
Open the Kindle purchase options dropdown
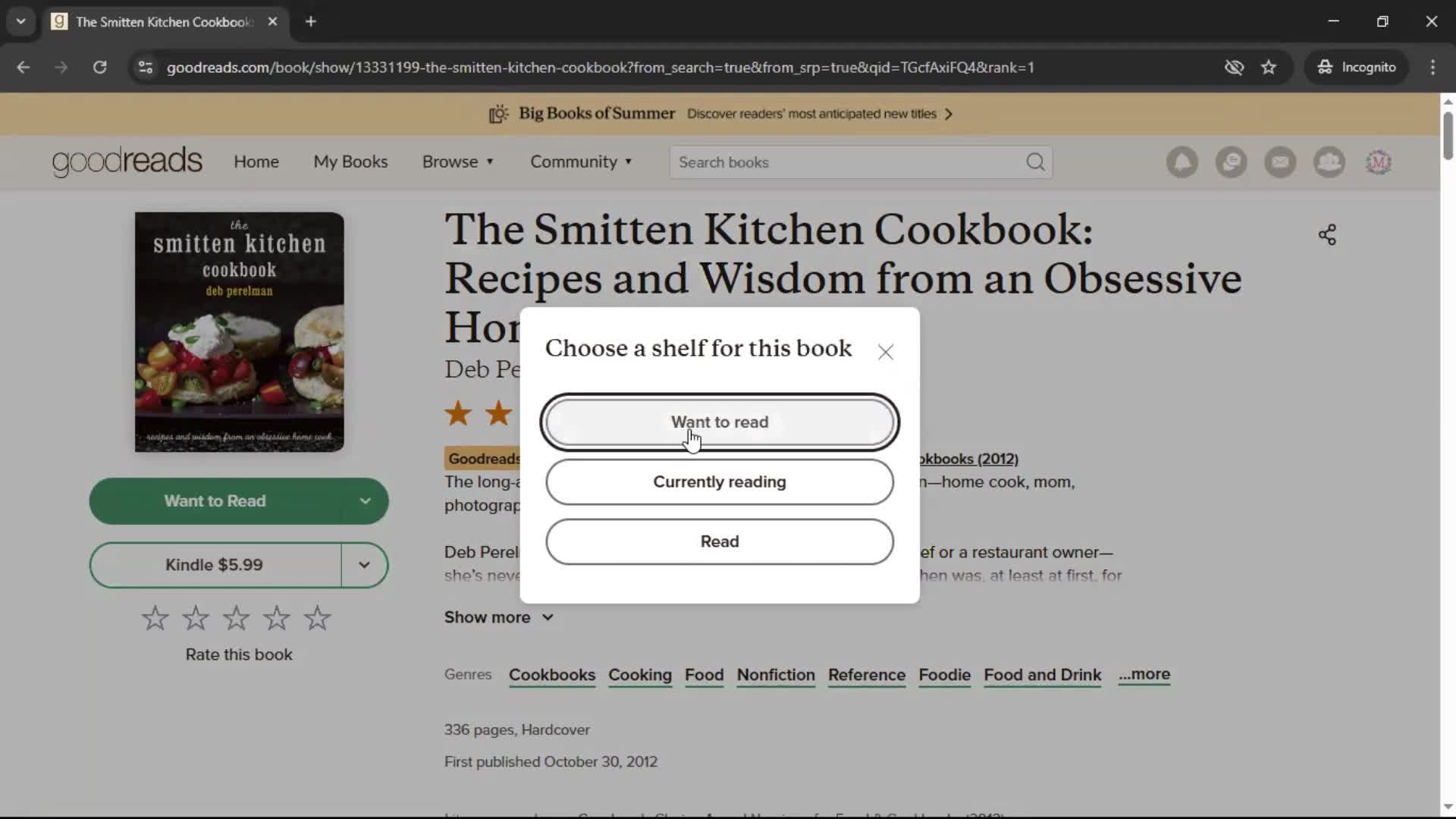tap(365, 565)
